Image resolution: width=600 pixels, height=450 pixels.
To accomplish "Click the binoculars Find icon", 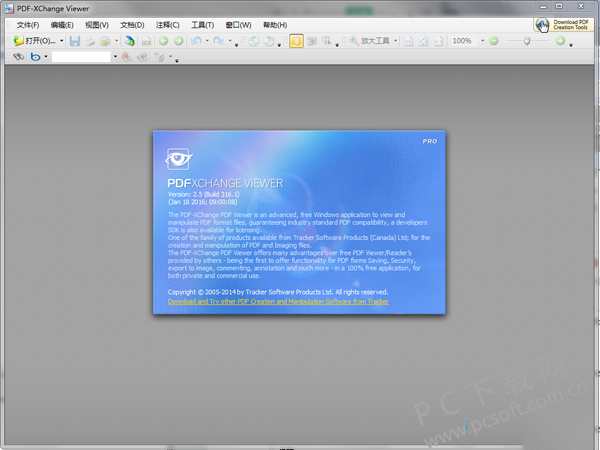I will (x=19, y=57).
